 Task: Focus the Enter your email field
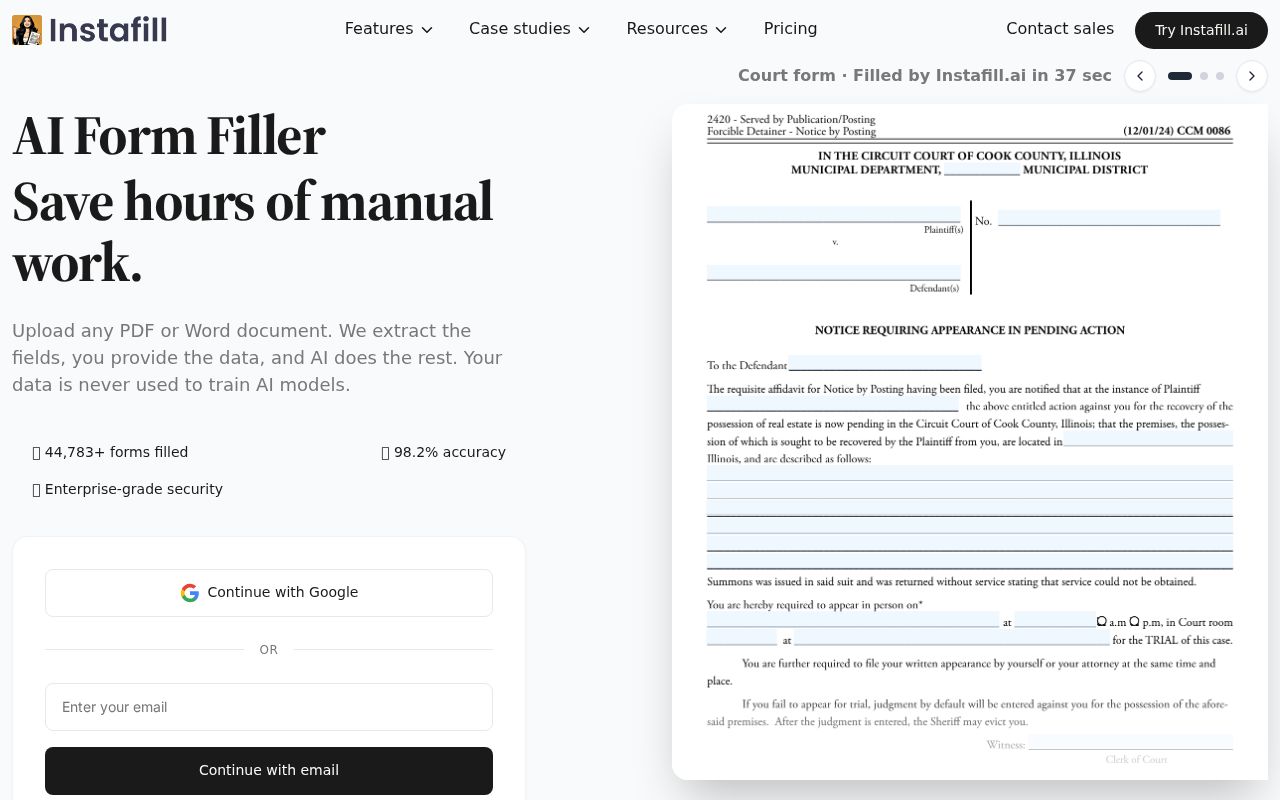269,707
